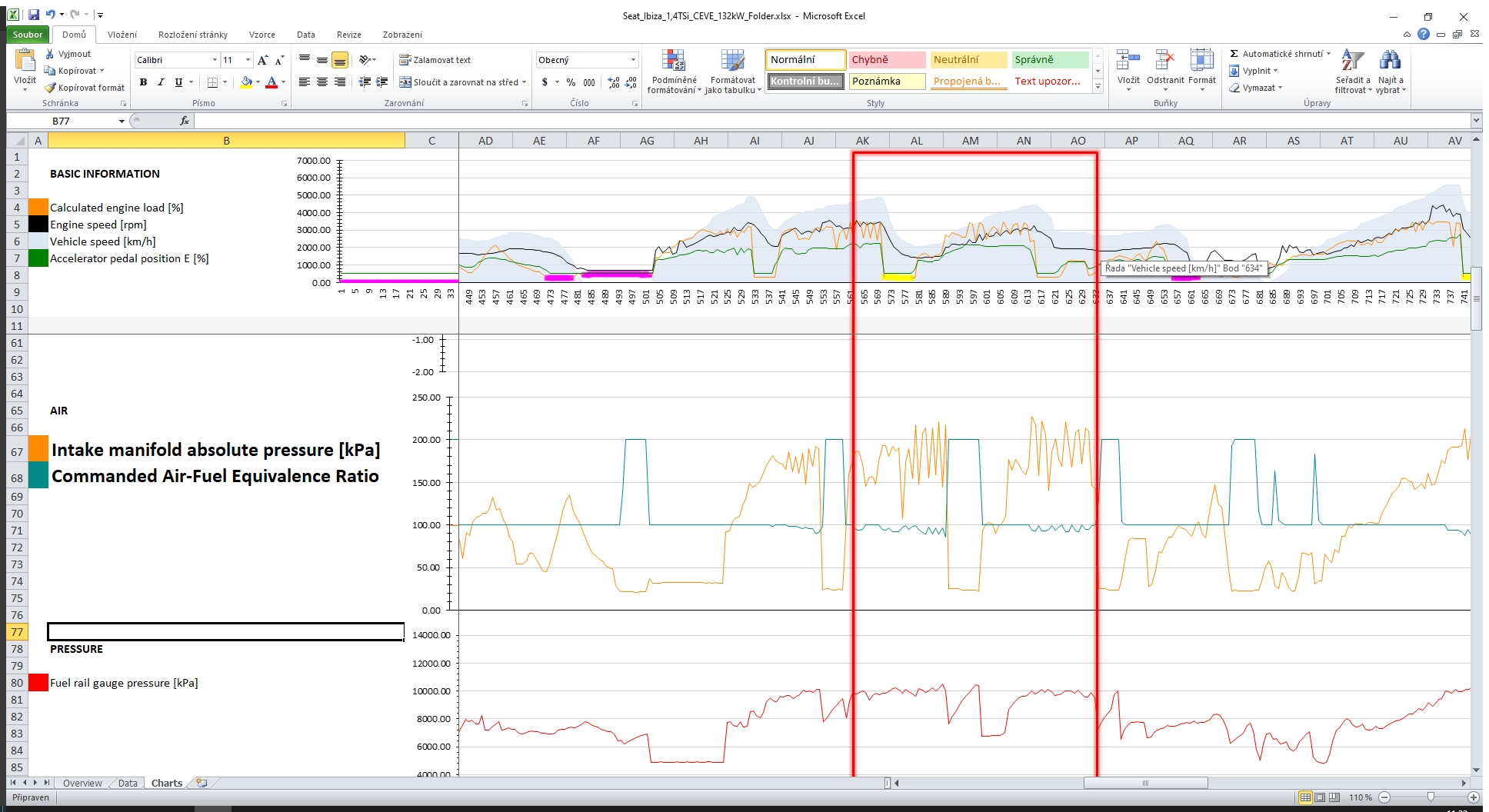The height and width of the screenshot is (812, 1489).
Task: Click the insert function fx icon
Action: click(185, 121)
